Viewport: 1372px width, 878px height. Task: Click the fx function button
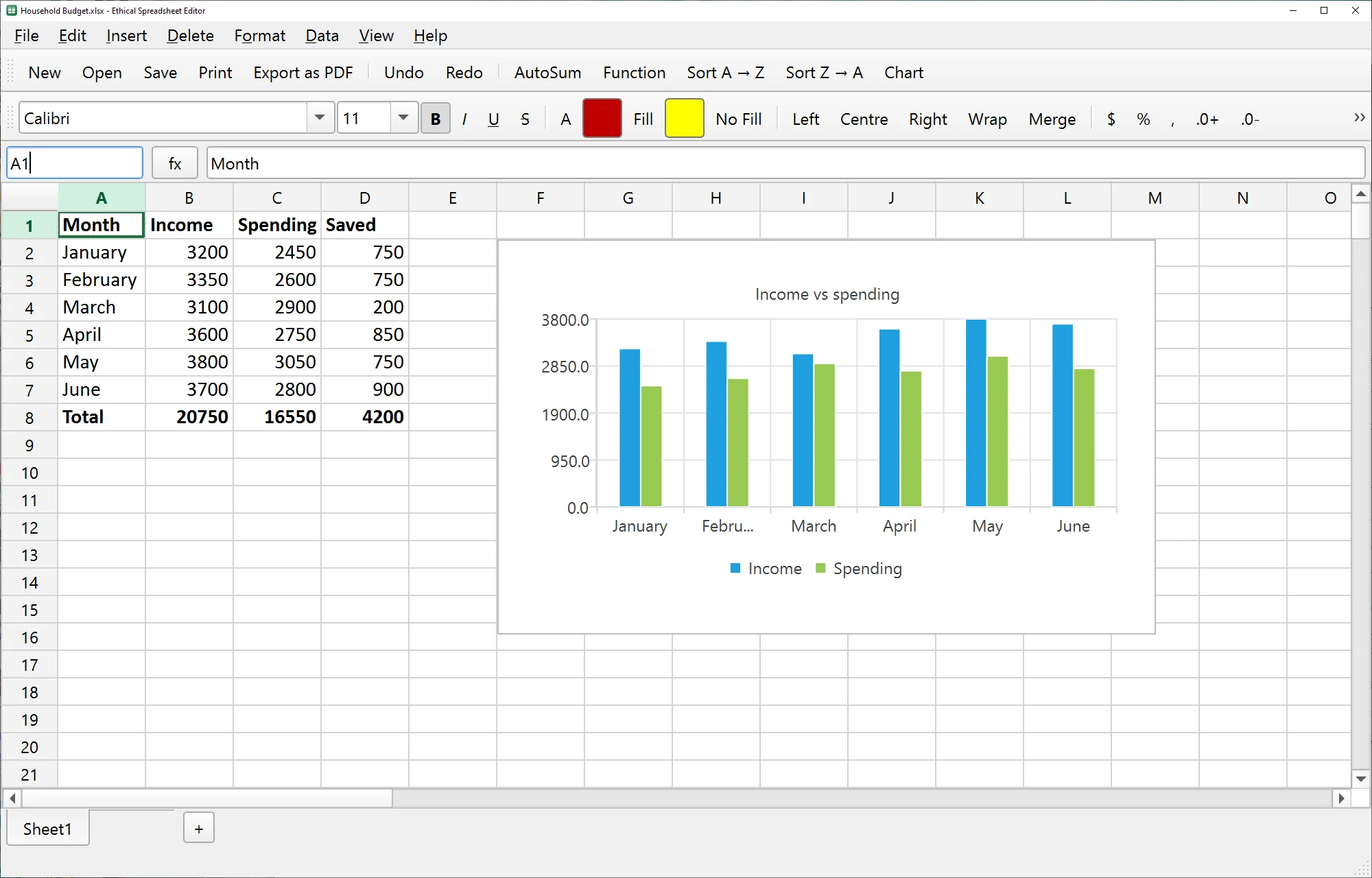[175, 163]
